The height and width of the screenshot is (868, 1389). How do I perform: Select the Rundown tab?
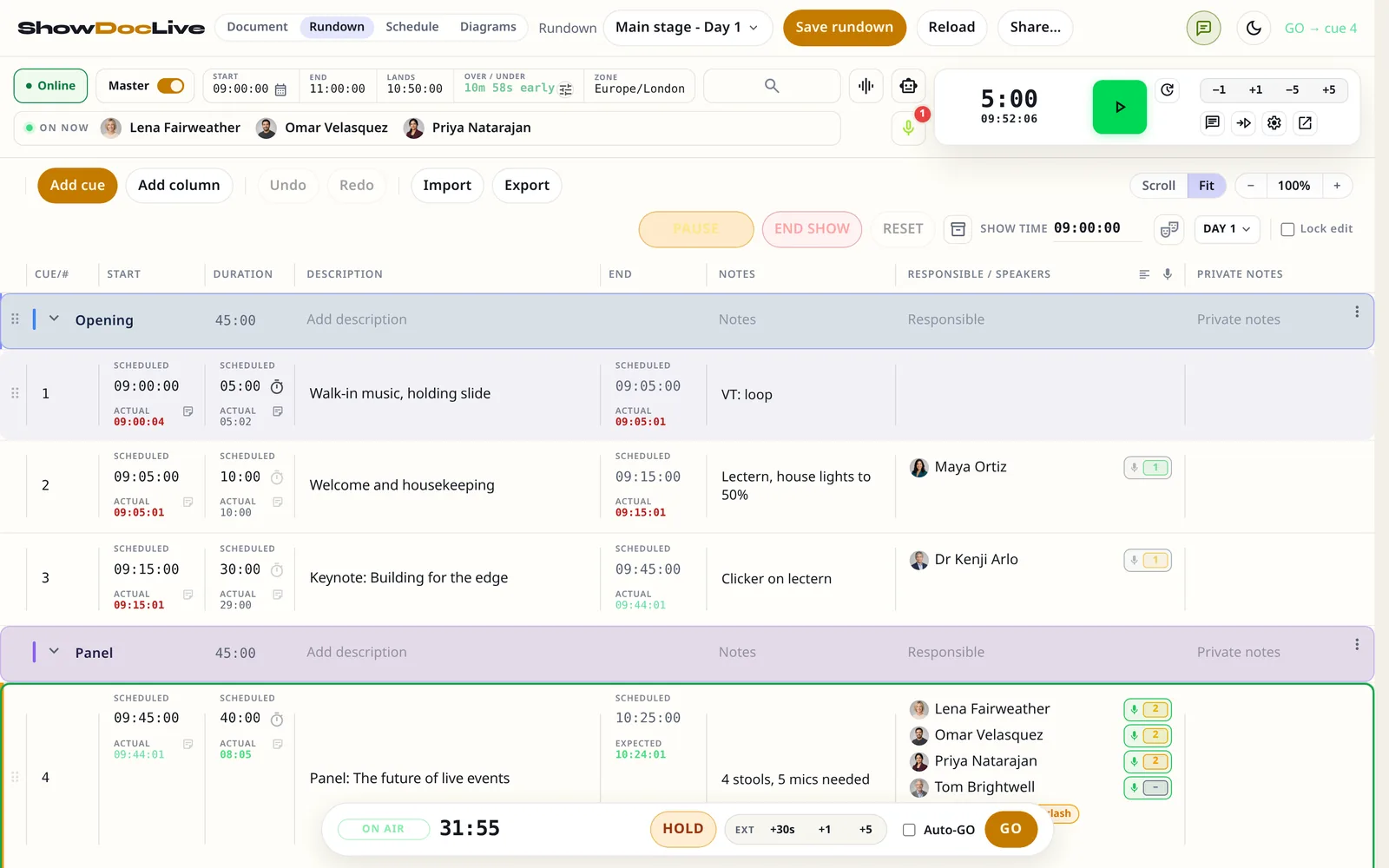(337, 27)
